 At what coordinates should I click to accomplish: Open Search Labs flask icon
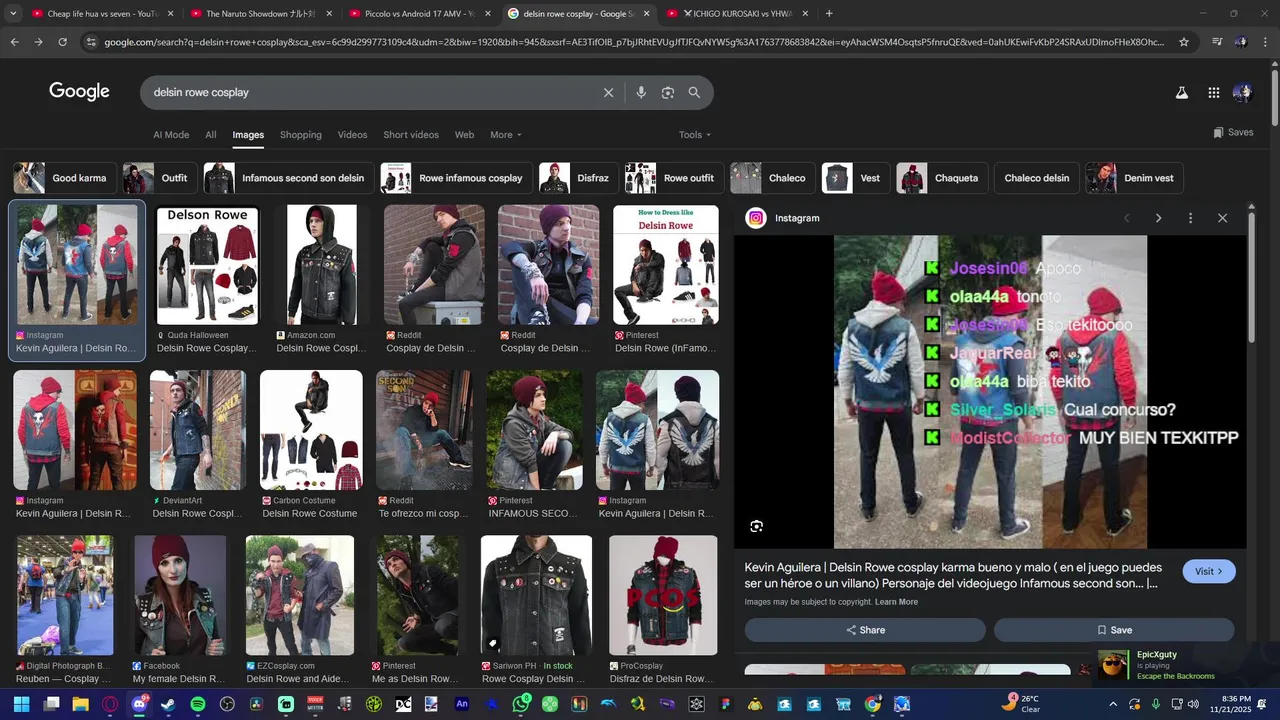[1181, 92]
